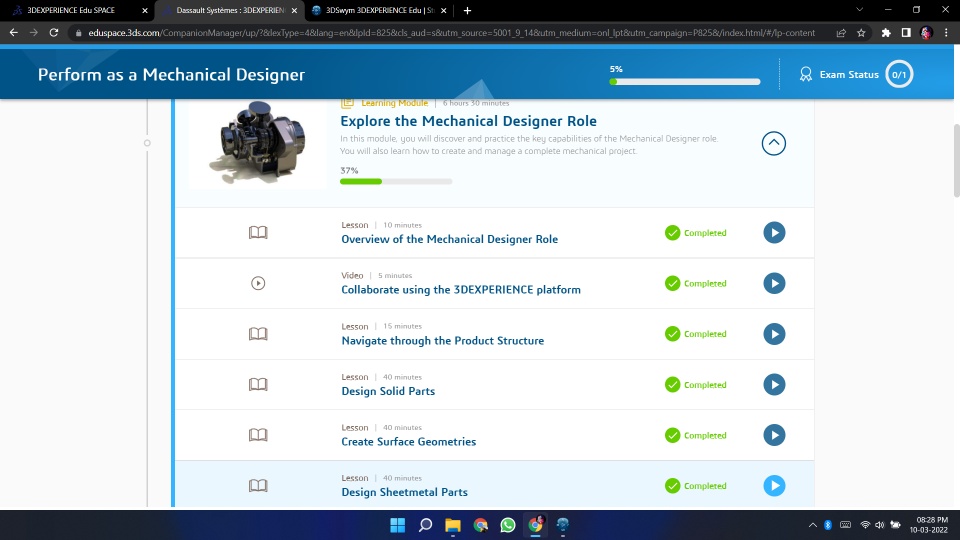Switch to 3DSwym 3DEXPERIENCE Edu tab
The height and width of the screenshot is (540, 960).
coord(379,10)
